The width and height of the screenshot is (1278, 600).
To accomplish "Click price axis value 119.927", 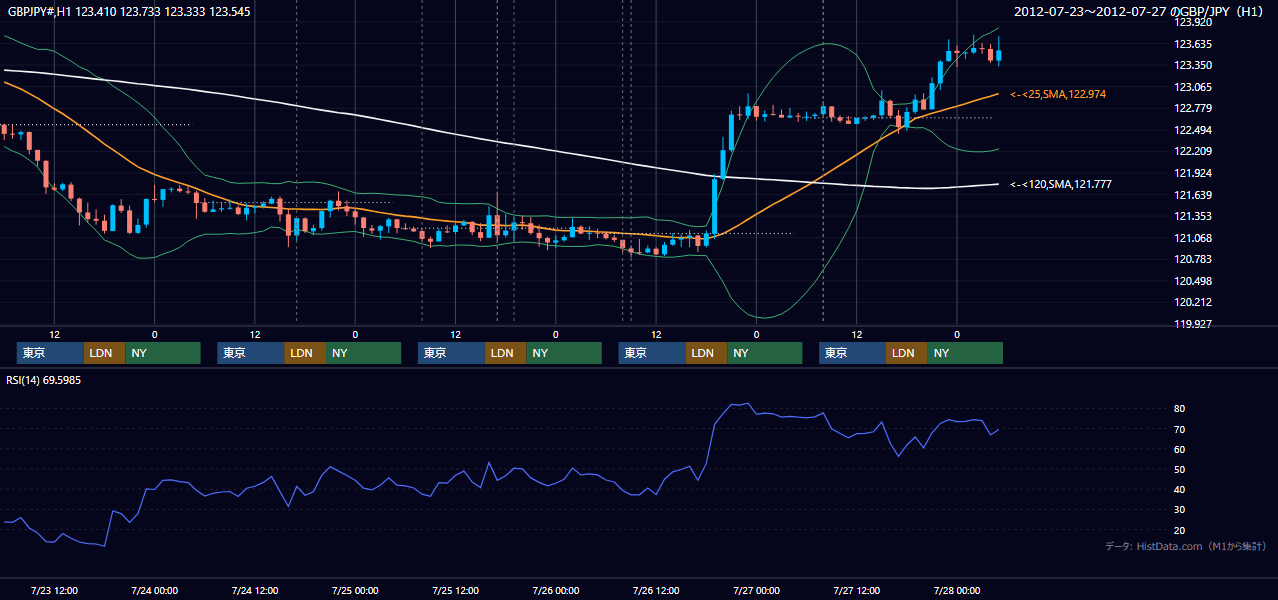I will click(1194, 324).
